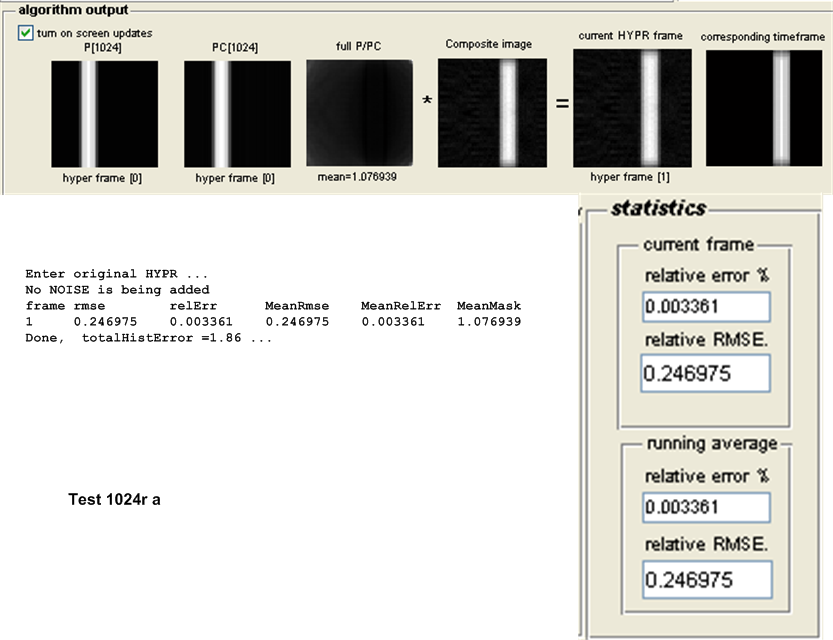Select the full P/PC image
This screenshot has width=833, height=640.
[x=359, y=113]
